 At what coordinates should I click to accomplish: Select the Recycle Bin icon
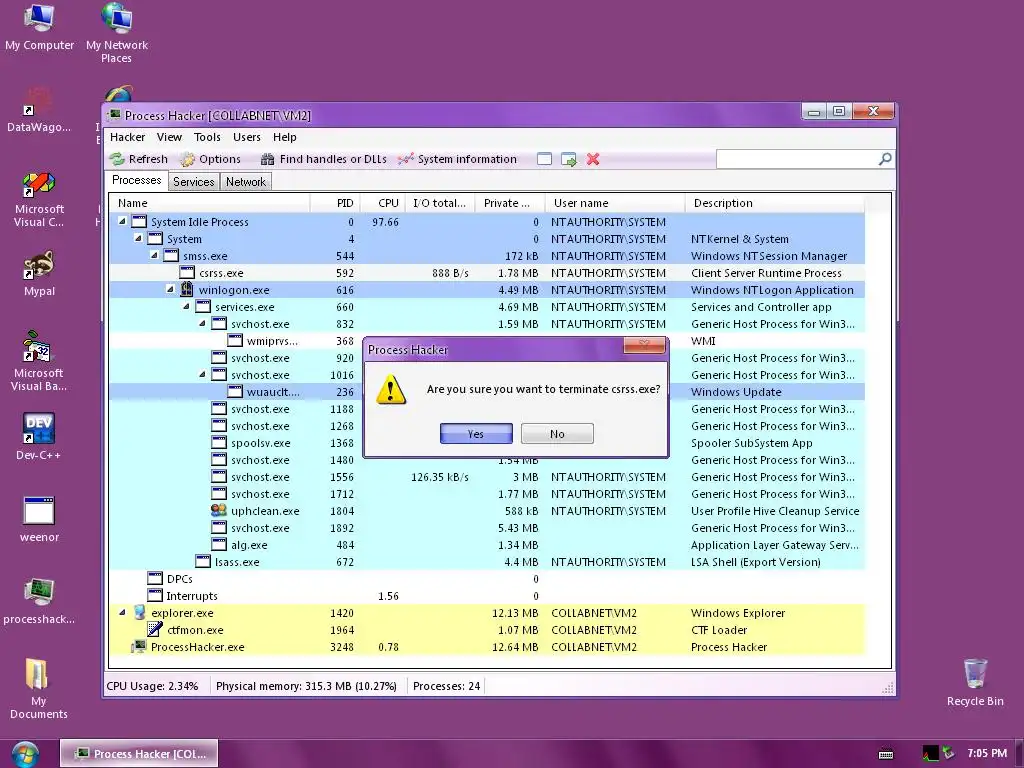(x=975, y=682)
